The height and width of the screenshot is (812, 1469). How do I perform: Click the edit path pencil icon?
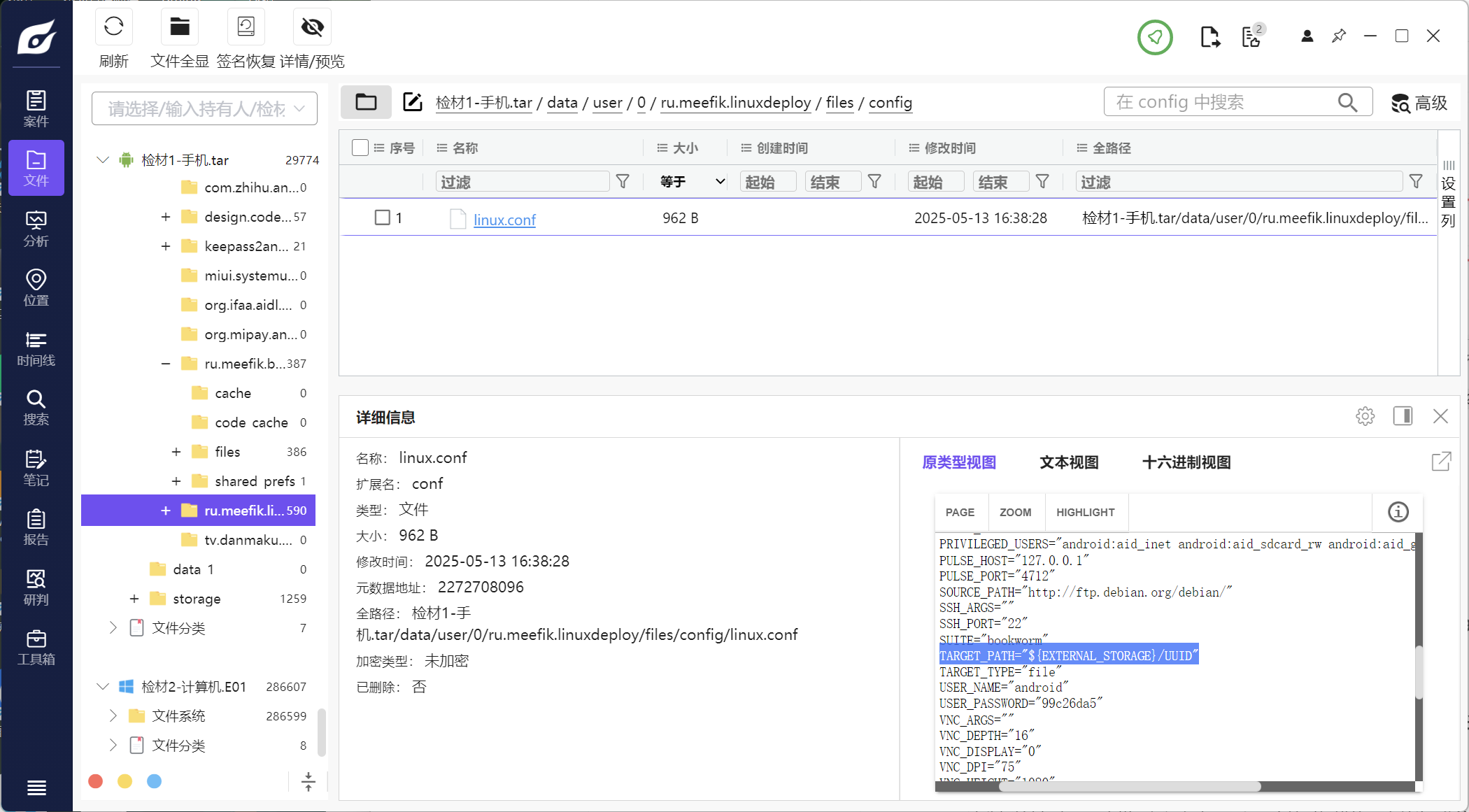(413, 102)
